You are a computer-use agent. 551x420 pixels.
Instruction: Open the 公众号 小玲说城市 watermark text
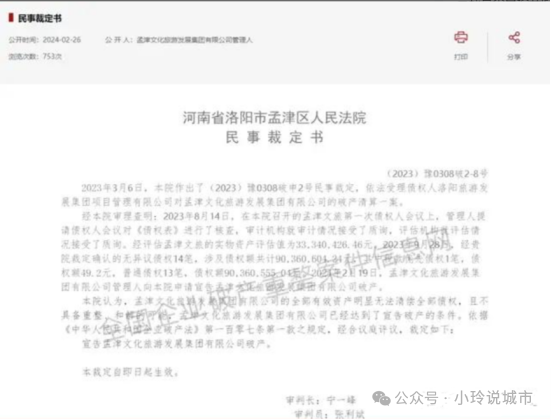(464, 398)
